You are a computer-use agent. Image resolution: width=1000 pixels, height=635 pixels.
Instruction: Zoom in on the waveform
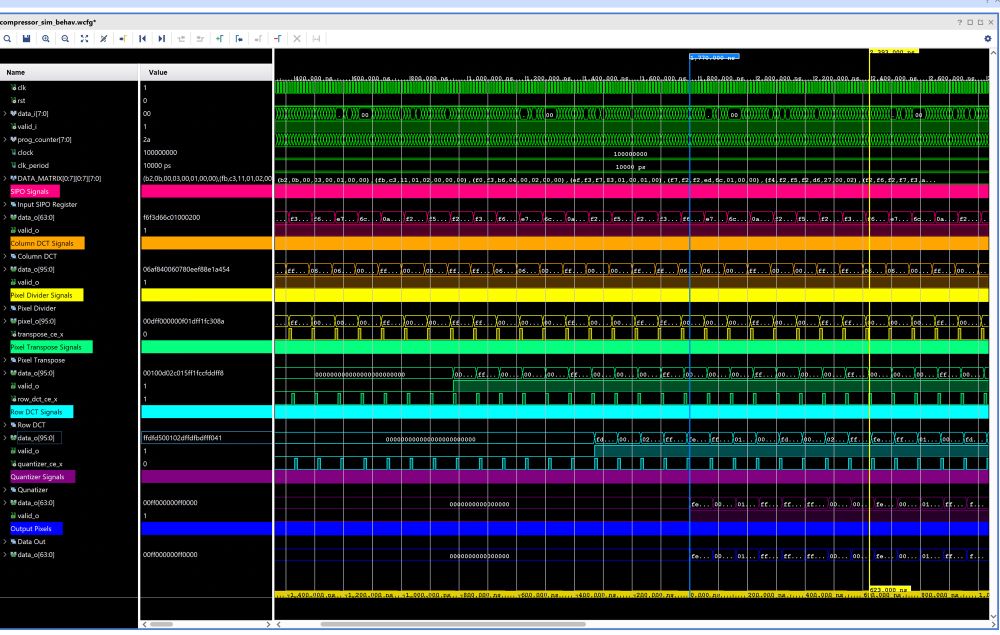click(x=46, y=39)
